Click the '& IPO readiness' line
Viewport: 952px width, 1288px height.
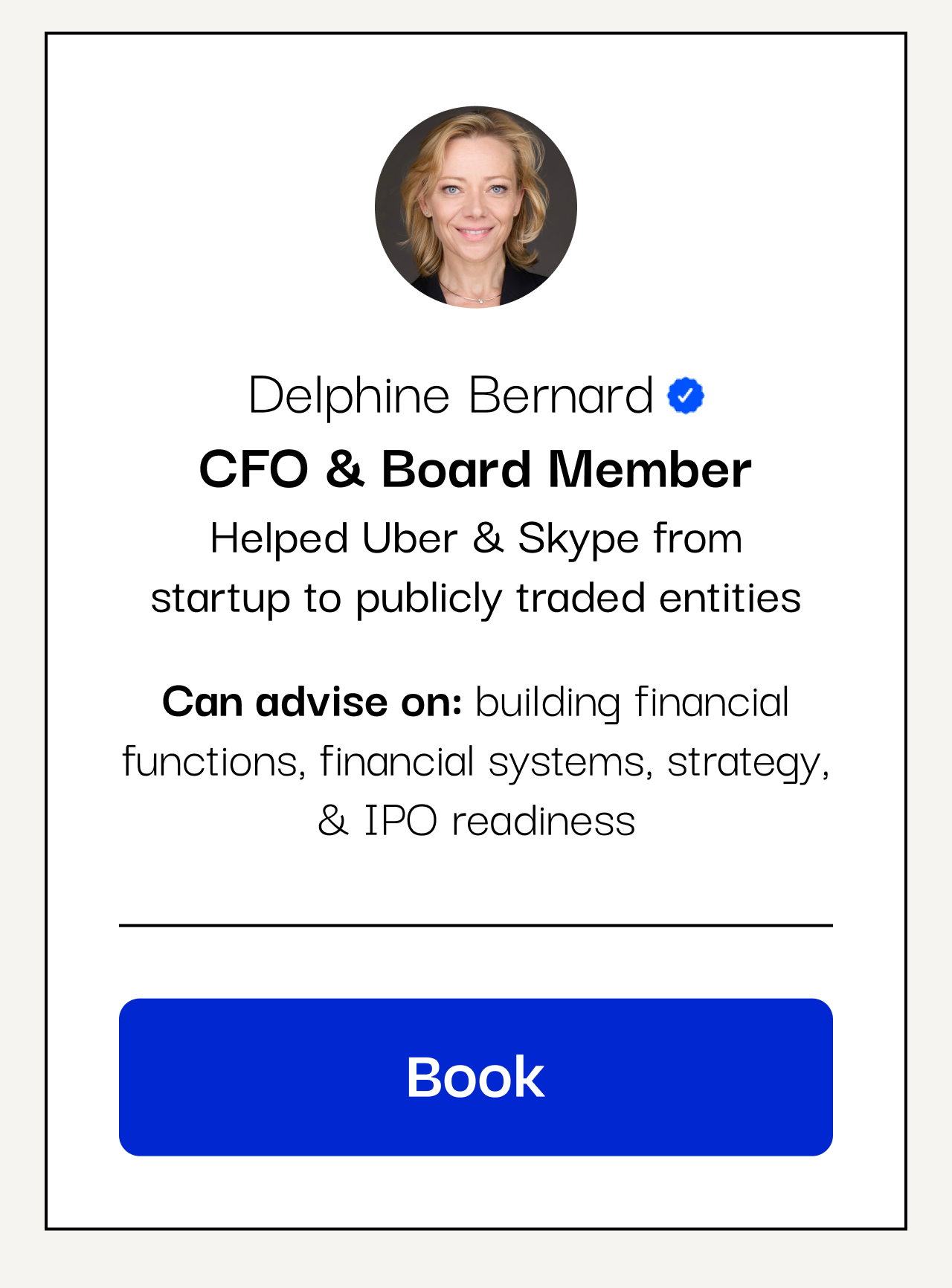point(476,821)
